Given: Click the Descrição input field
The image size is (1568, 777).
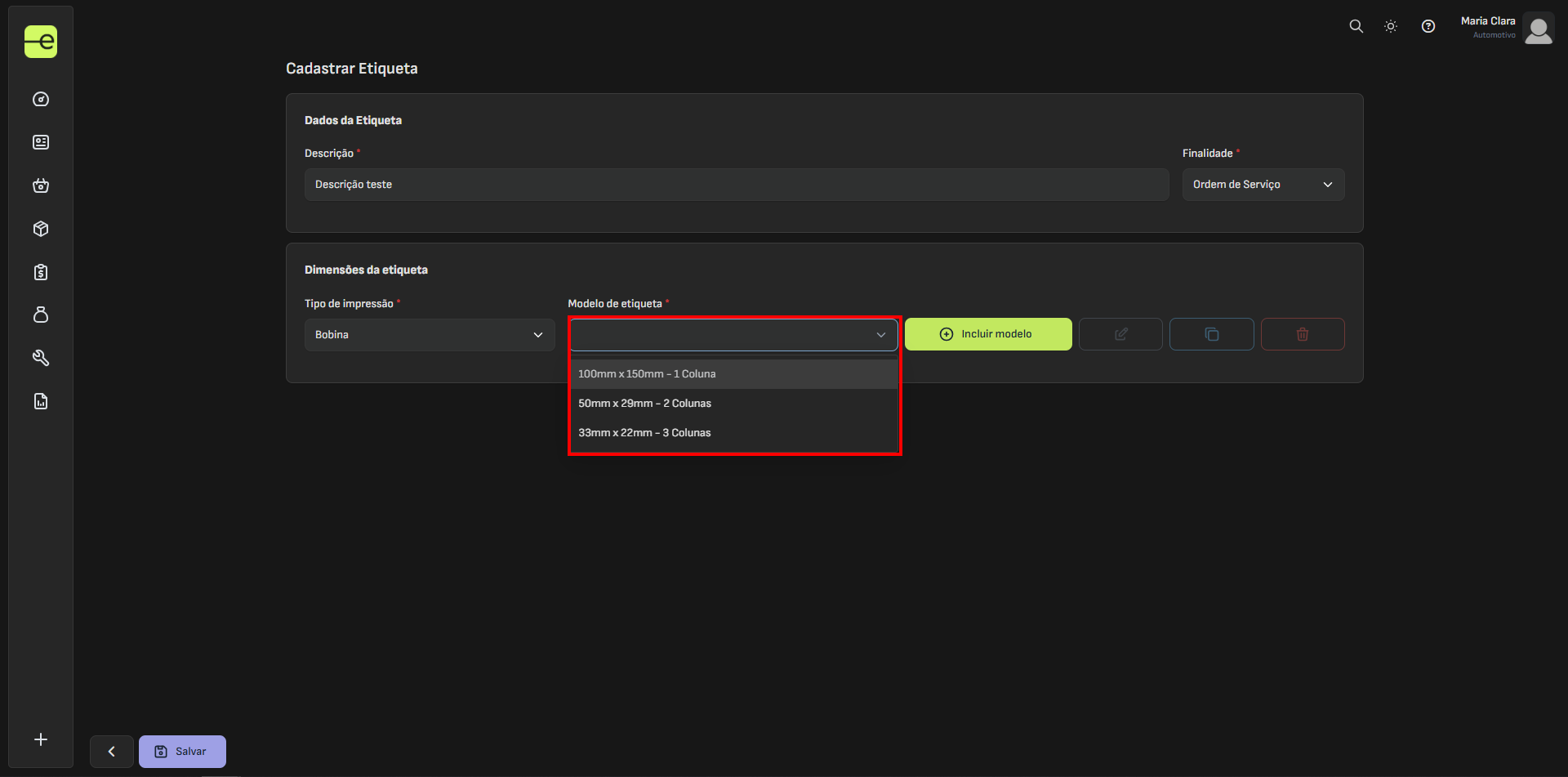Looking at the screenshot, I should (737, 185).
